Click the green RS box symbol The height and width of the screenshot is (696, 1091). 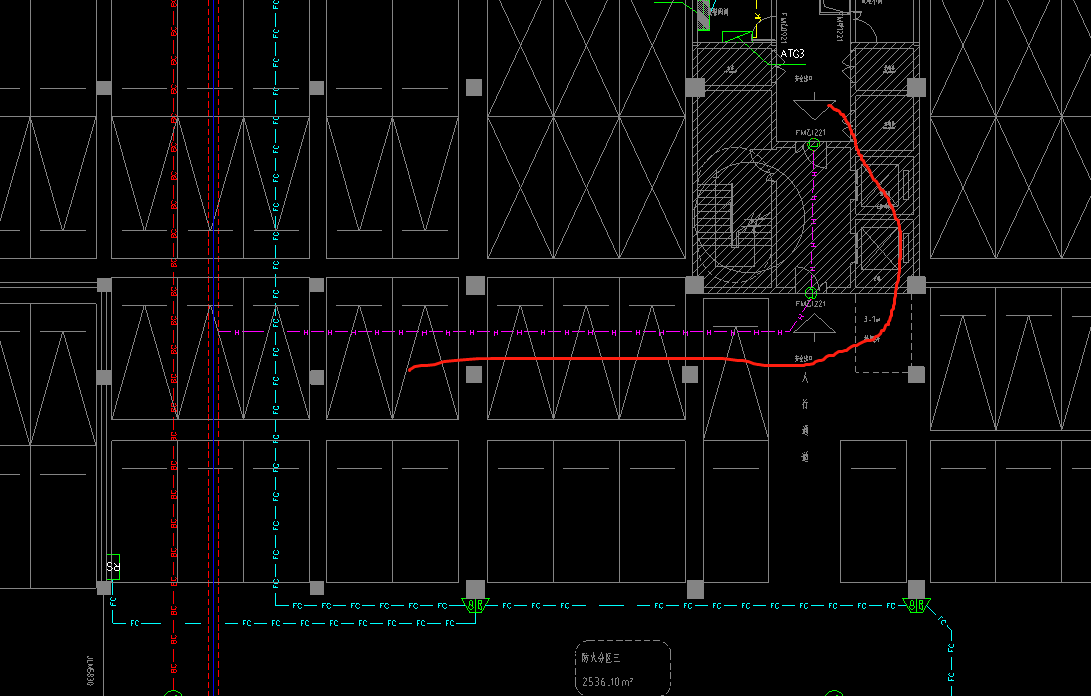[113, 567]
